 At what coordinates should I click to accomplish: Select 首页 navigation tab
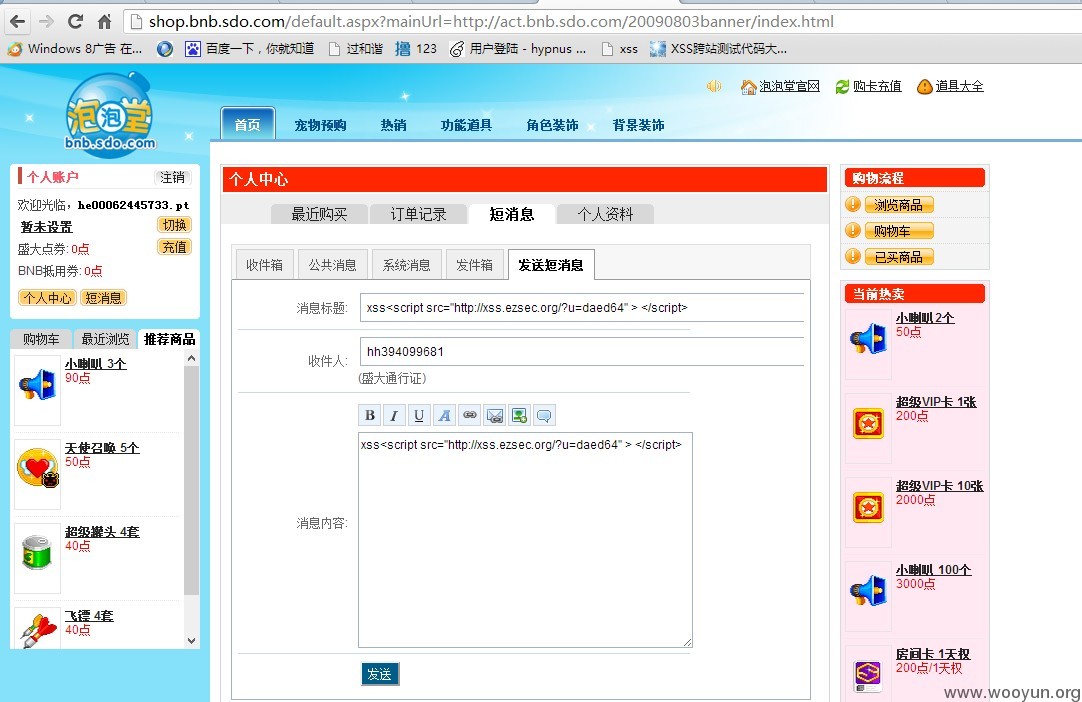248,124
